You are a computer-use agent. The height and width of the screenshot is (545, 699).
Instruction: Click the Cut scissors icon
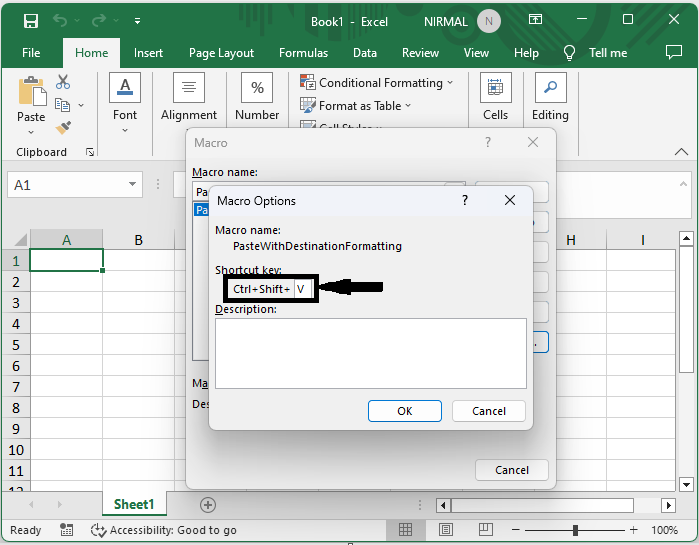tap(63, 82)
